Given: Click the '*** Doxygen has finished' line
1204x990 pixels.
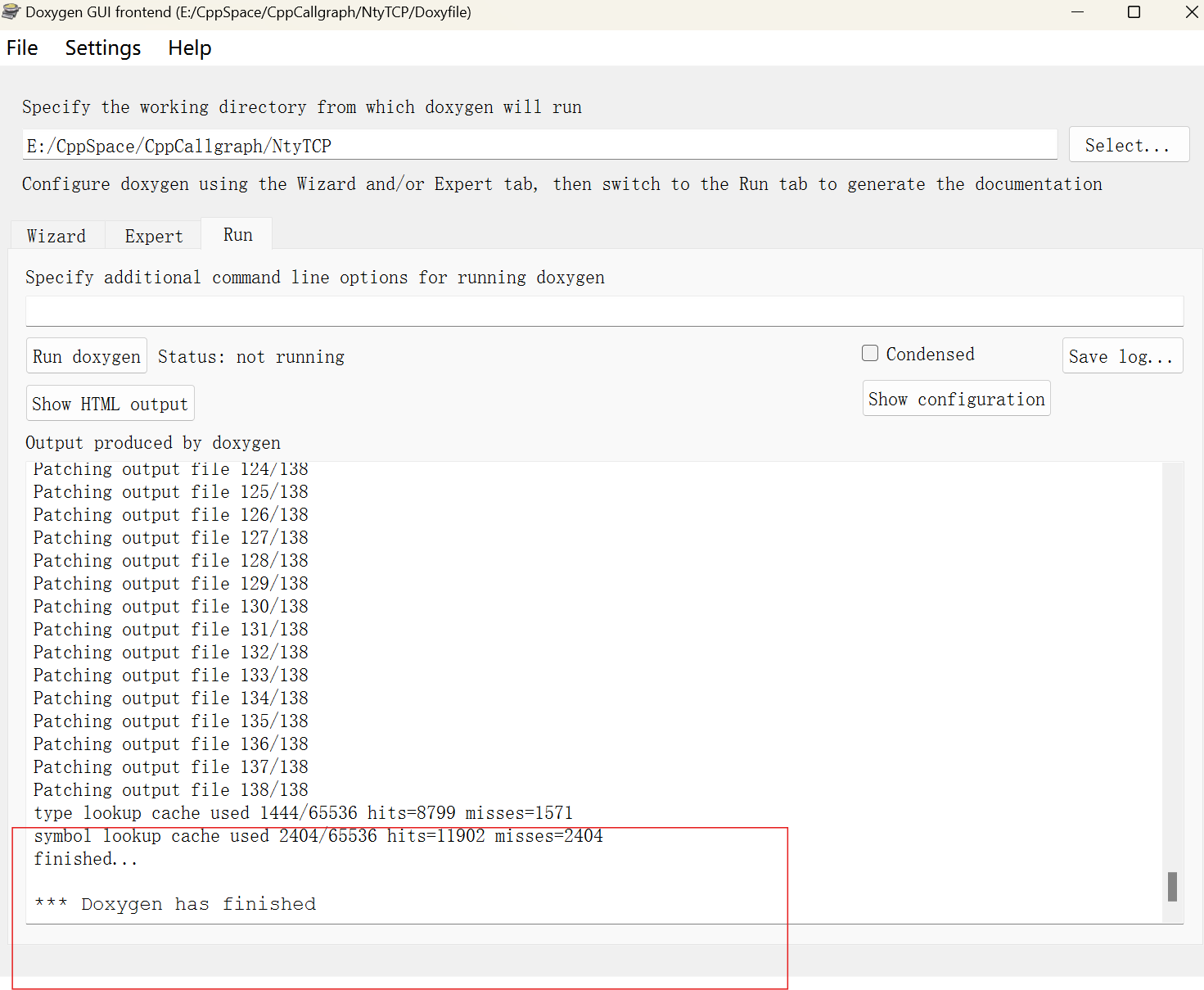Looking at the screenshot, I should [x=175, y=904].
